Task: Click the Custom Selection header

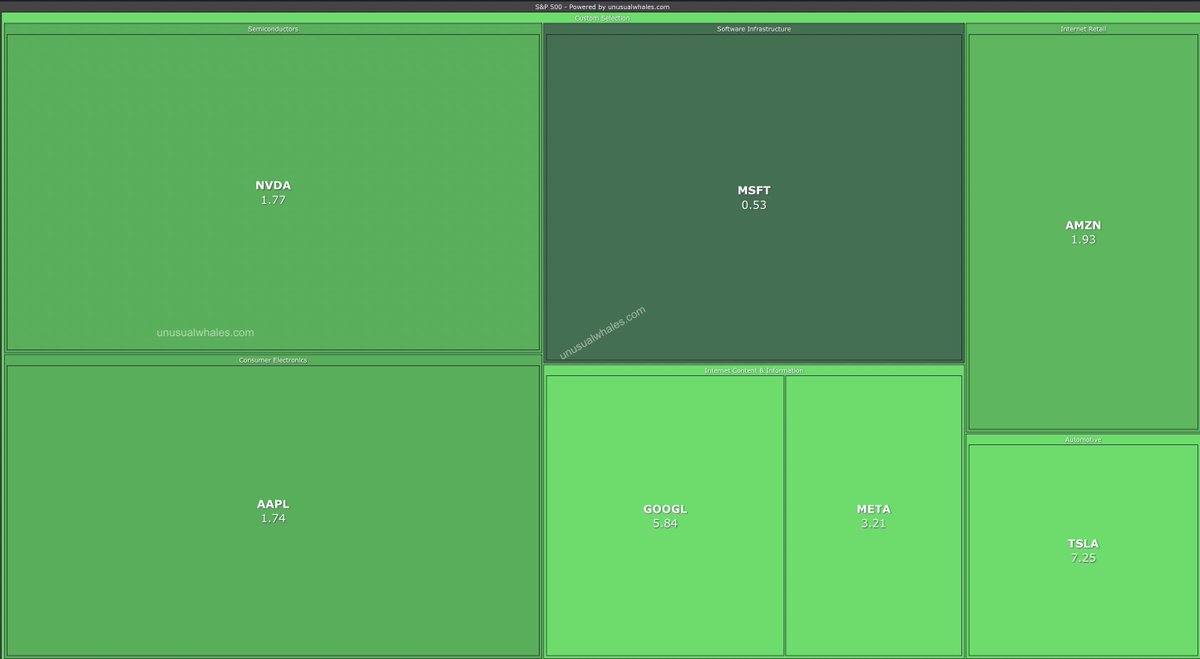Action: click(602, 18)
